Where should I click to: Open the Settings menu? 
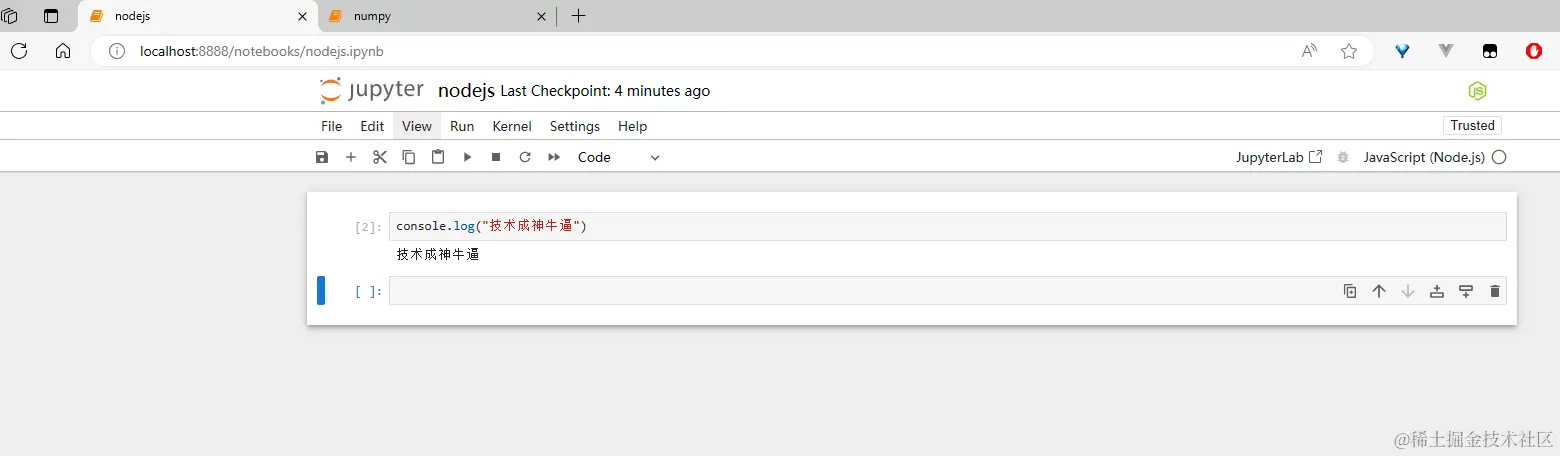tap(574, 126)
